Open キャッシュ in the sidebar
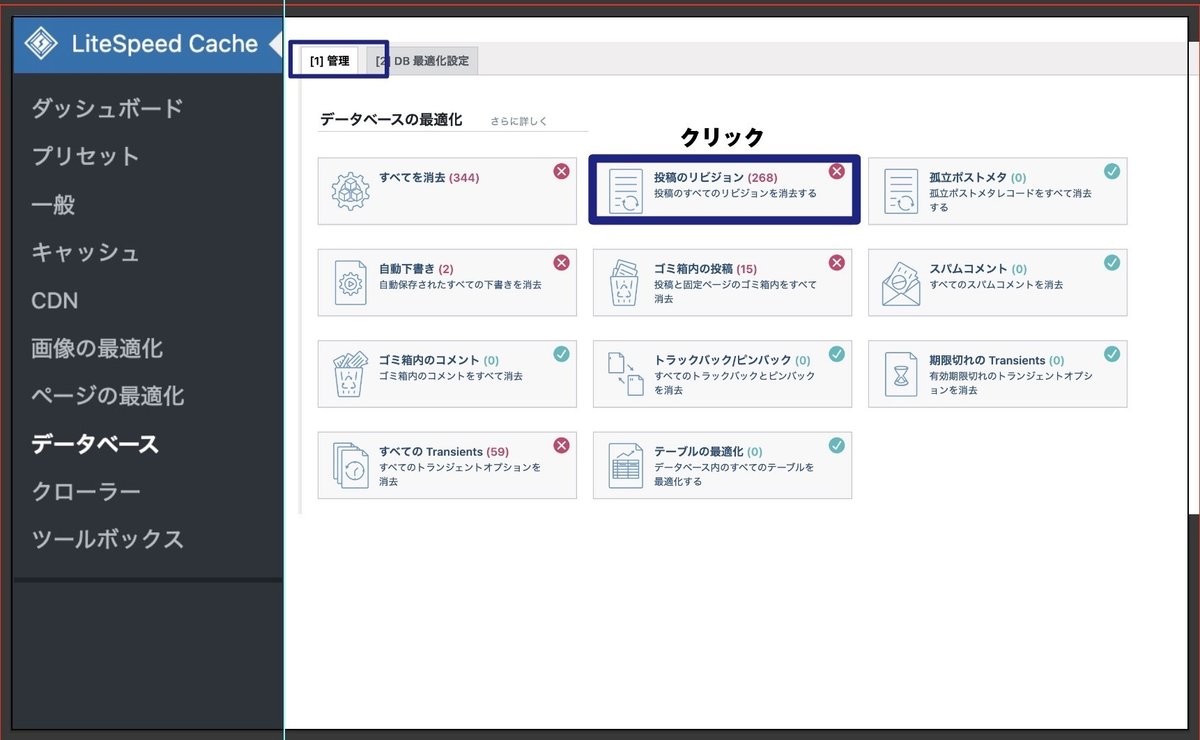 point(85,253)
